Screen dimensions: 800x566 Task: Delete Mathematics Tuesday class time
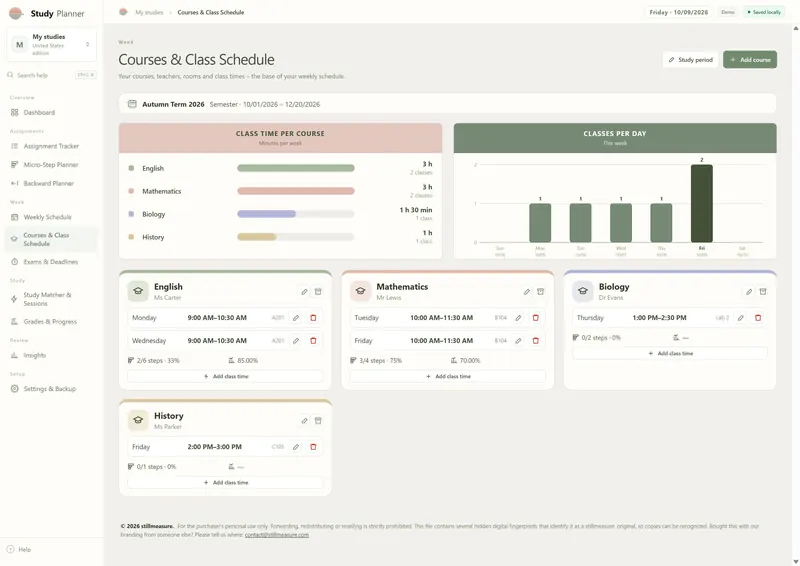(536, 318)
